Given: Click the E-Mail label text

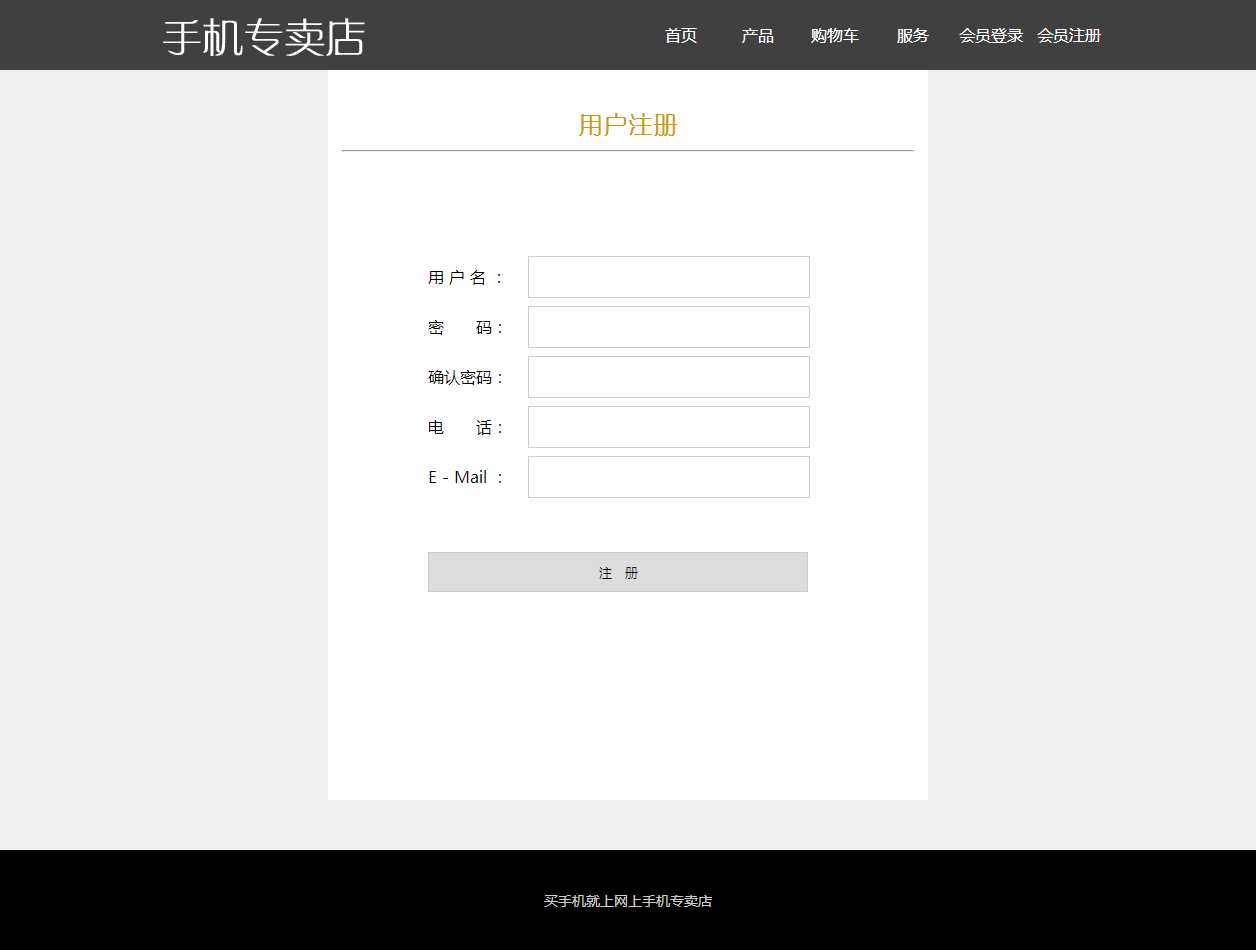Looking at the screenshot, I should click(466, 478).
